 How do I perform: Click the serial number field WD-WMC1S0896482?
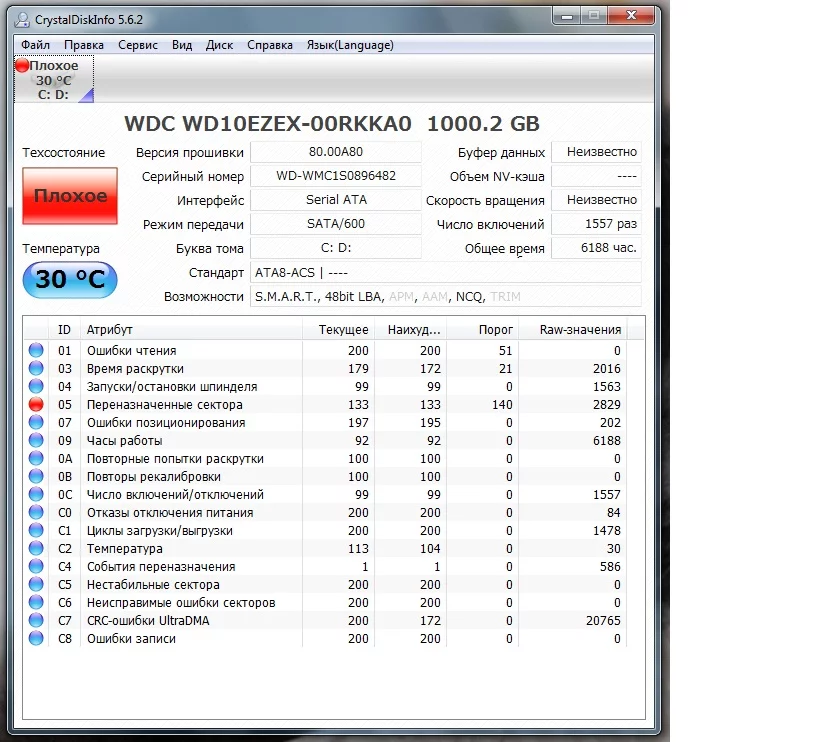click(336, 176)
